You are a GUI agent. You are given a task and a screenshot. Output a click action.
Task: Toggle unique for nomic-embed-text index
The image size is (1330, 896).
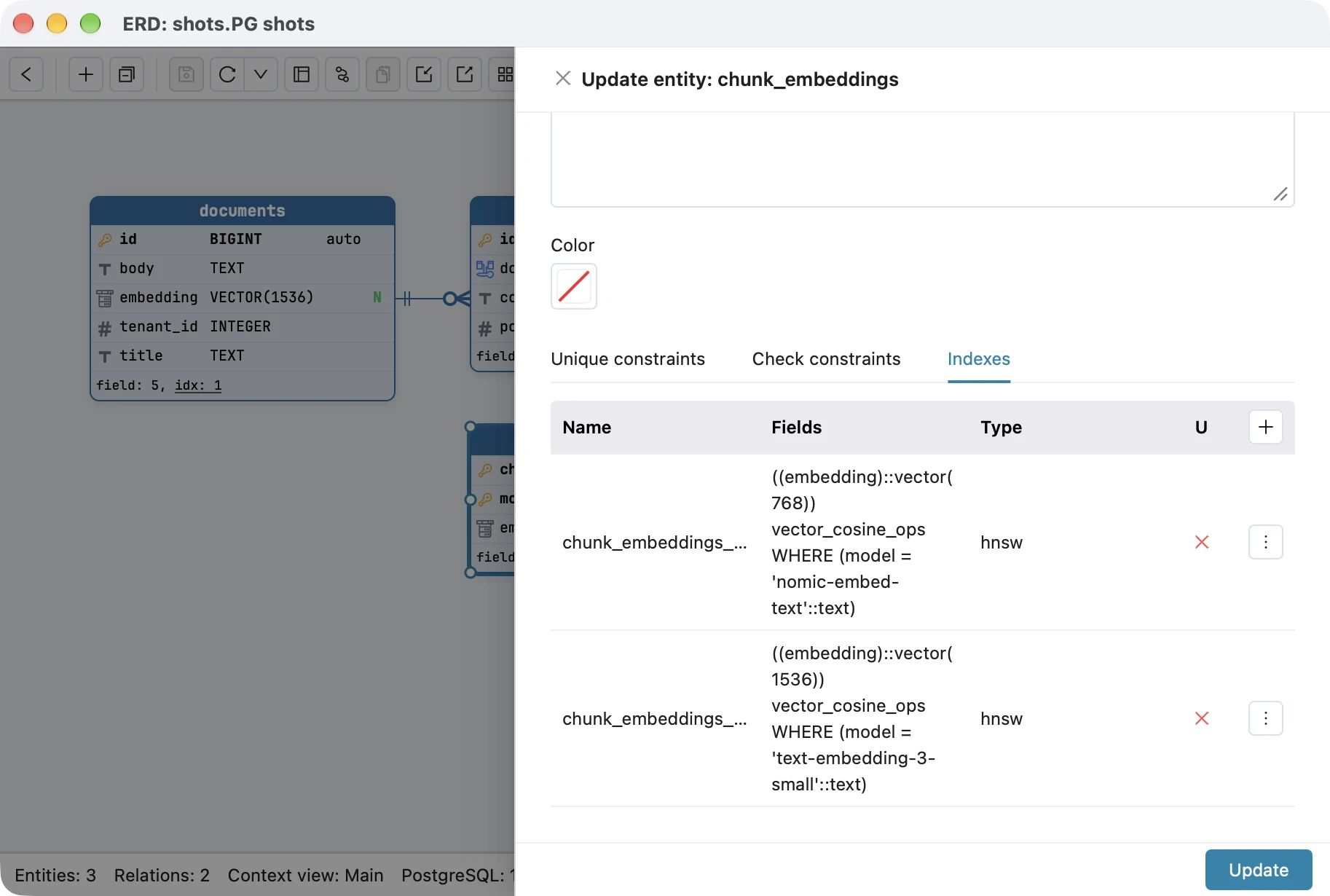[x=1202, y=542]
